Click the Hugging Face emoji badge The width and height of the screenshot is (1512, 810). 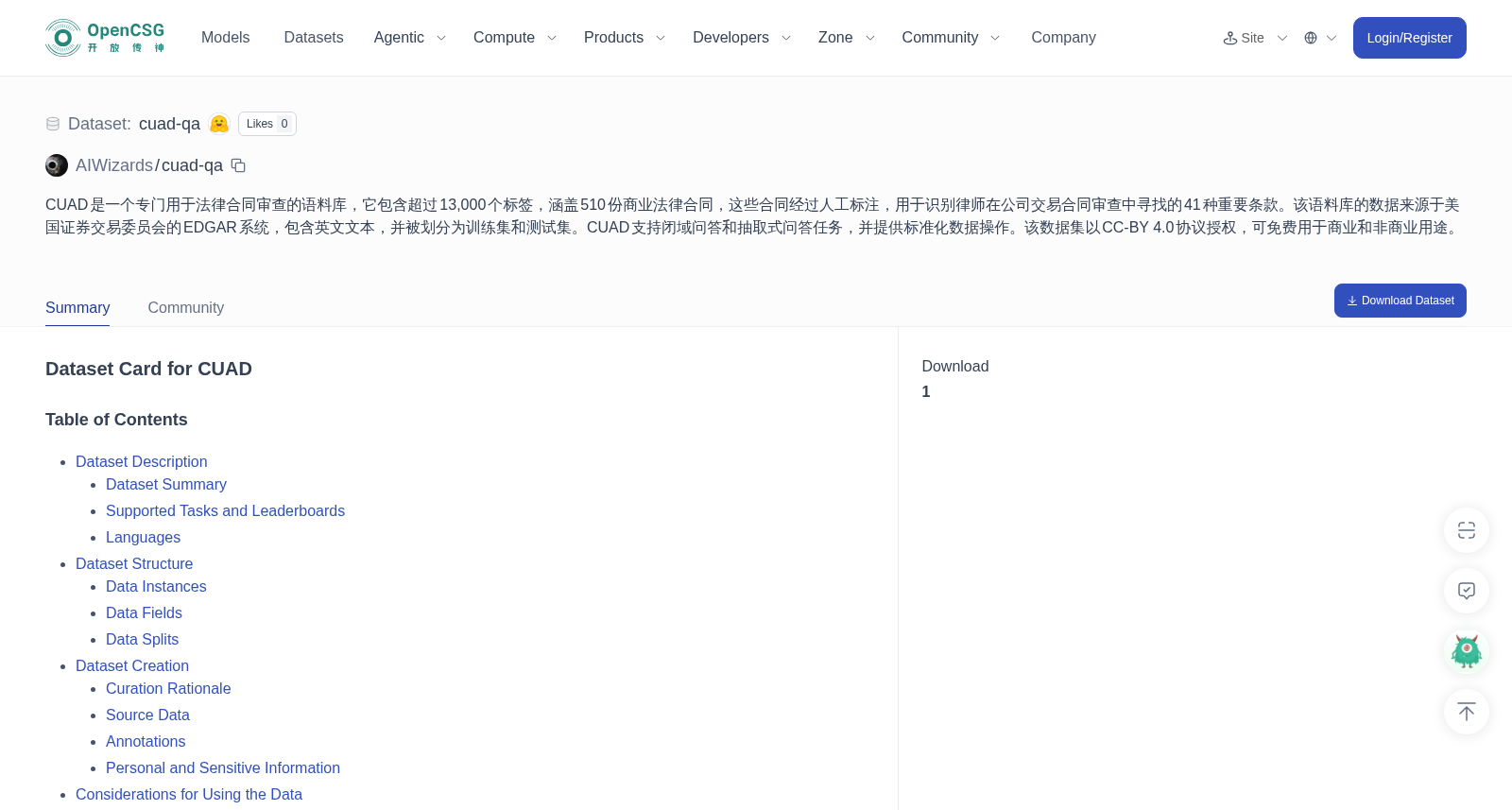tap(219, 124)
